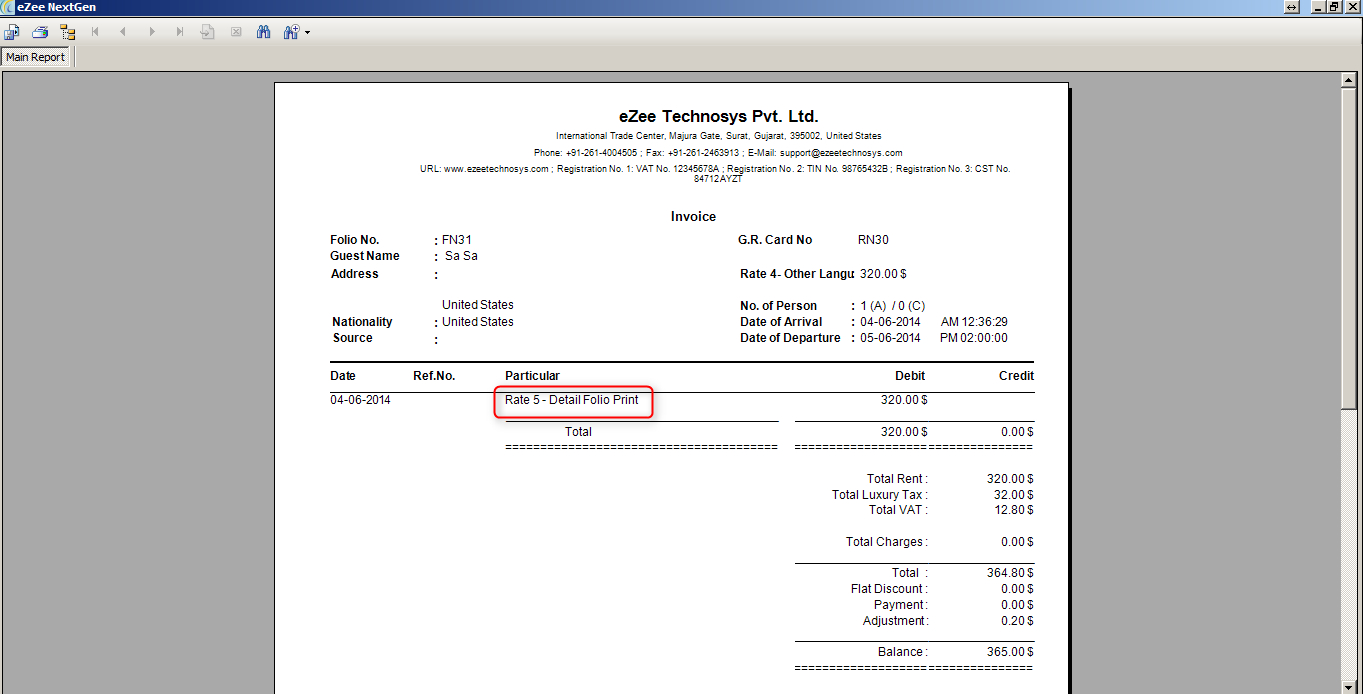1363x694 pixels.
Task: Click the Flat Discount label
Action: pyautogui.click(x=889, y=589)
